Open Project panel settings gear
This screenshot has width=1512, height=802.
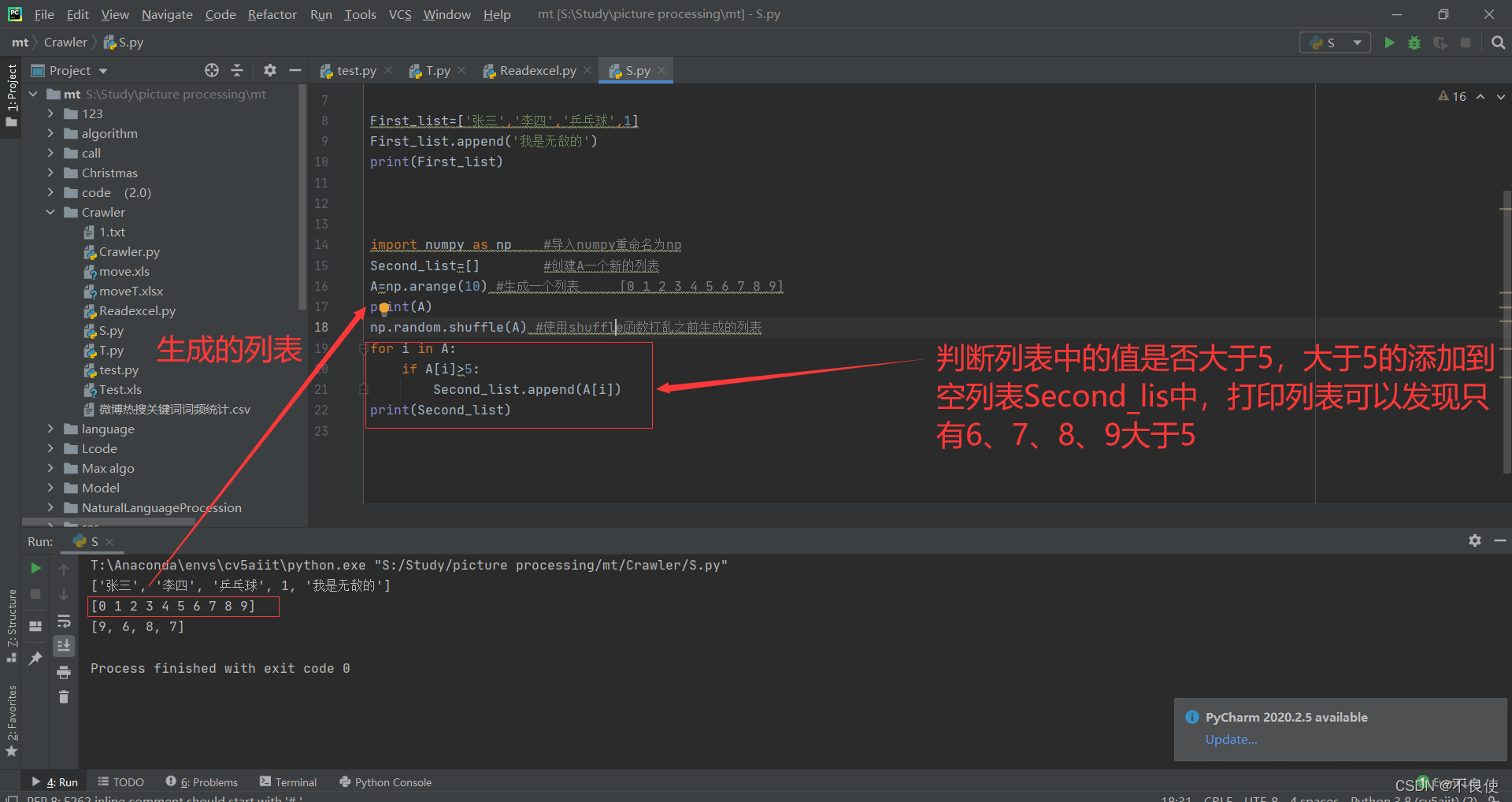270,70
